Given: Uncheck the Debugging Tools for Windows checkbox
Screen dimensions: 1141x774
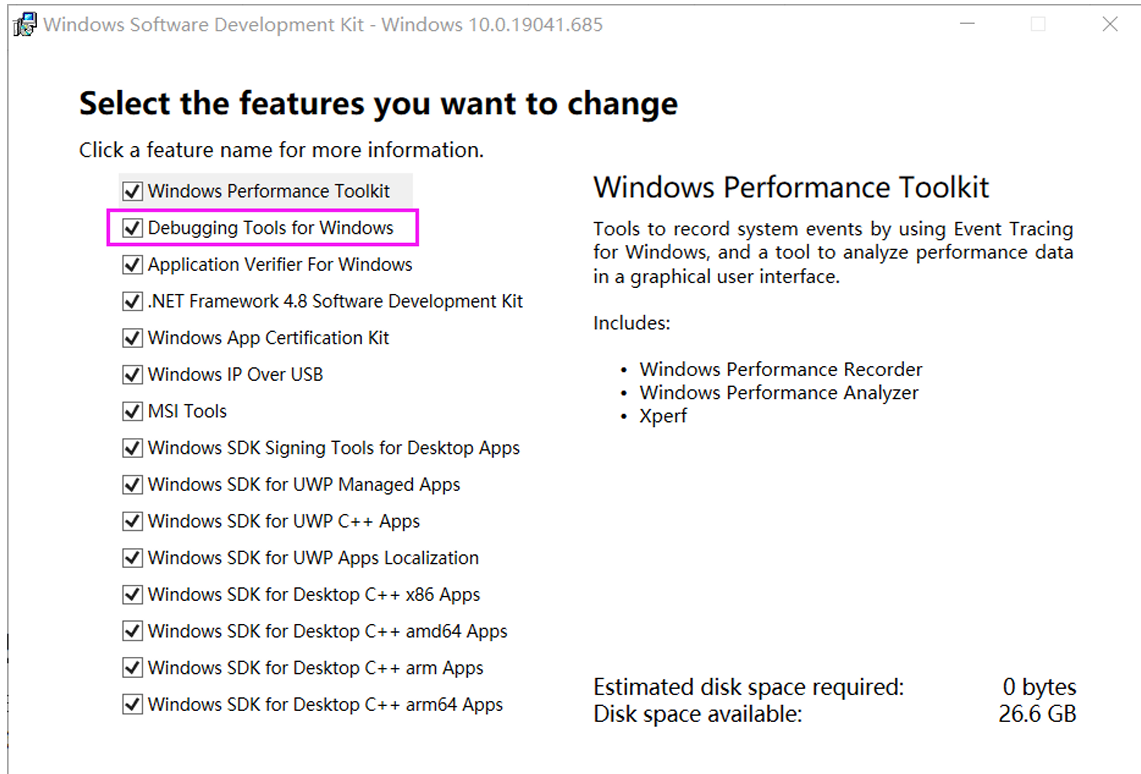Looking at the screenshot, I should tap(132, 228).
